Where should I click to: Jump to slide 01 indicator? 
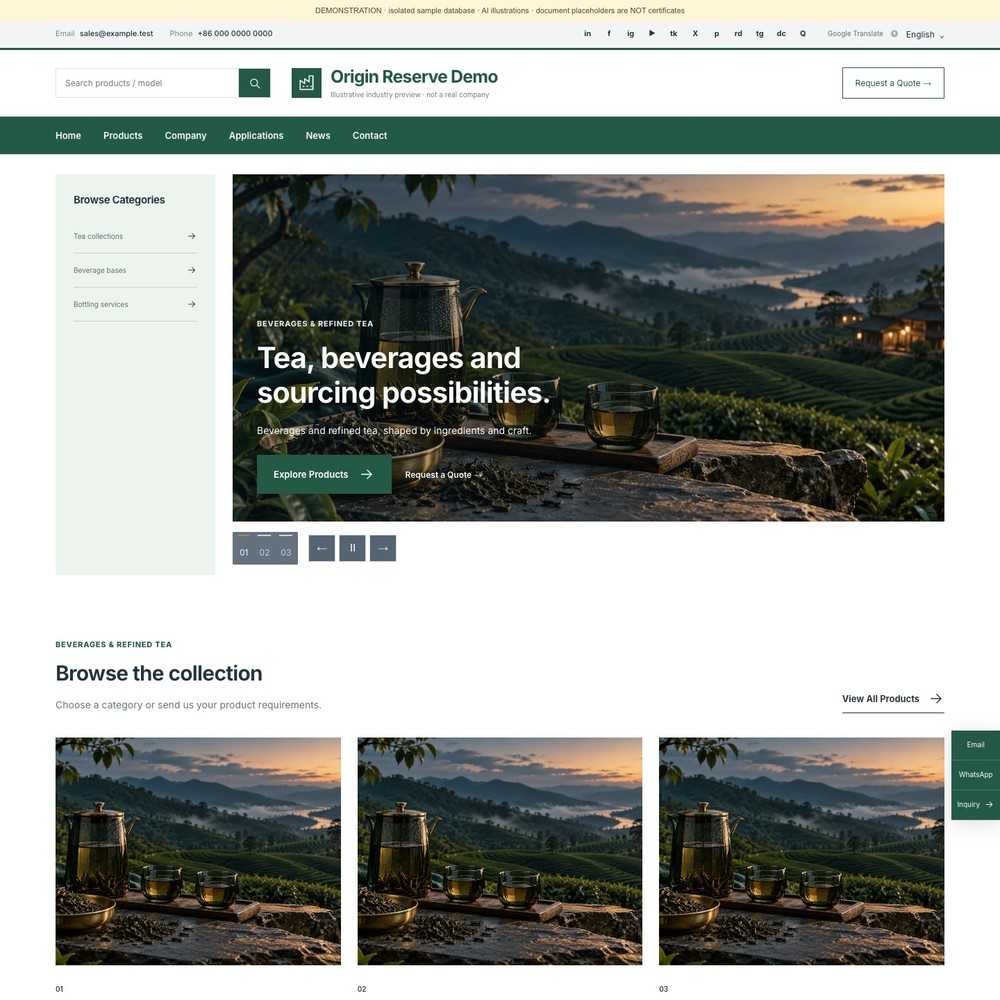pyautogui.click(x=244, y=548)
